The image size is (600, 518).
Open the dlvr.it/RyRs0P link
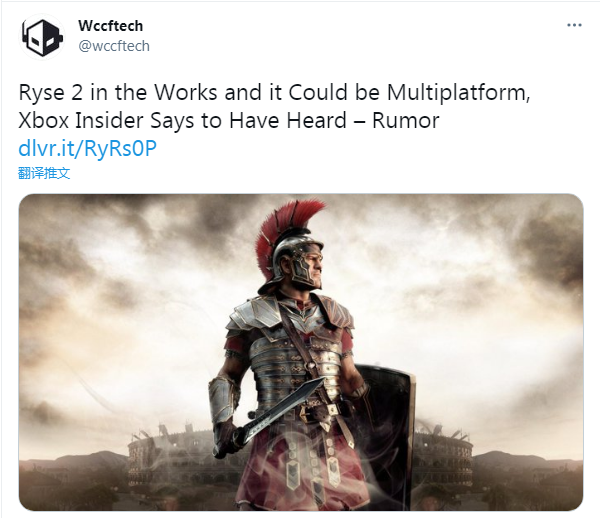tap(88, 148)
